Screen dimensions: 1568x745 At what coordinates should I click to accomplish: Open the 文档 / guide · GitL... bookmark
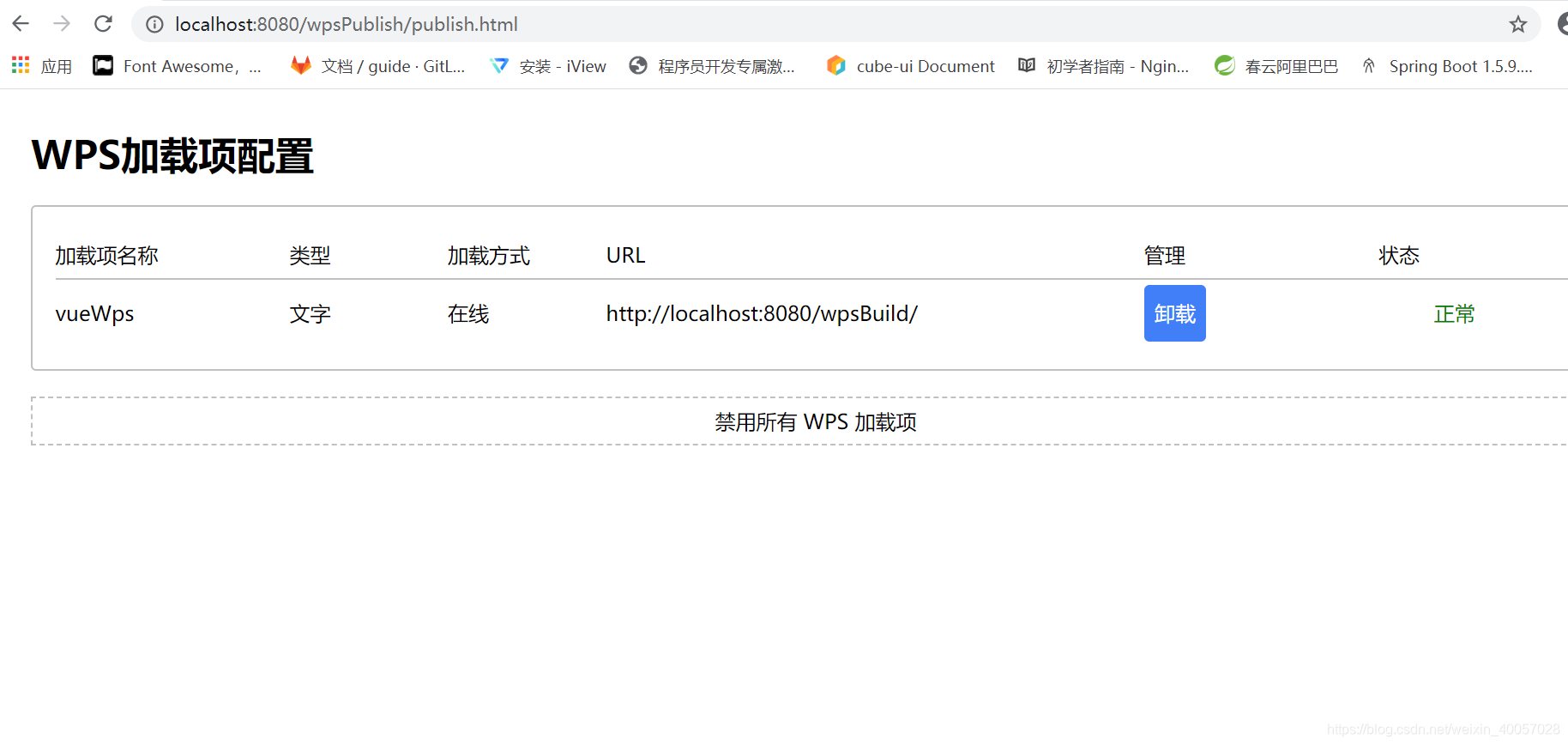393,66
